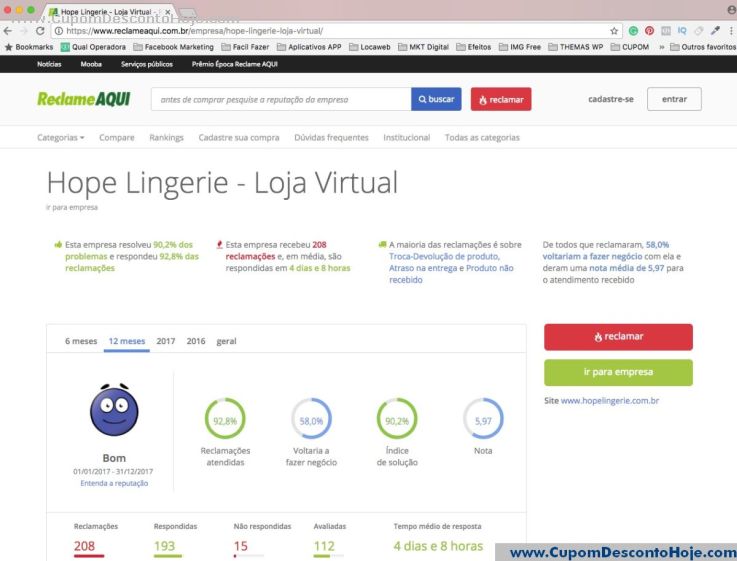The height and width of the screenshot is (561, 737).
Task: Click the 90,2% Índice de solução gauge
Action: click(x=397, y=419)
